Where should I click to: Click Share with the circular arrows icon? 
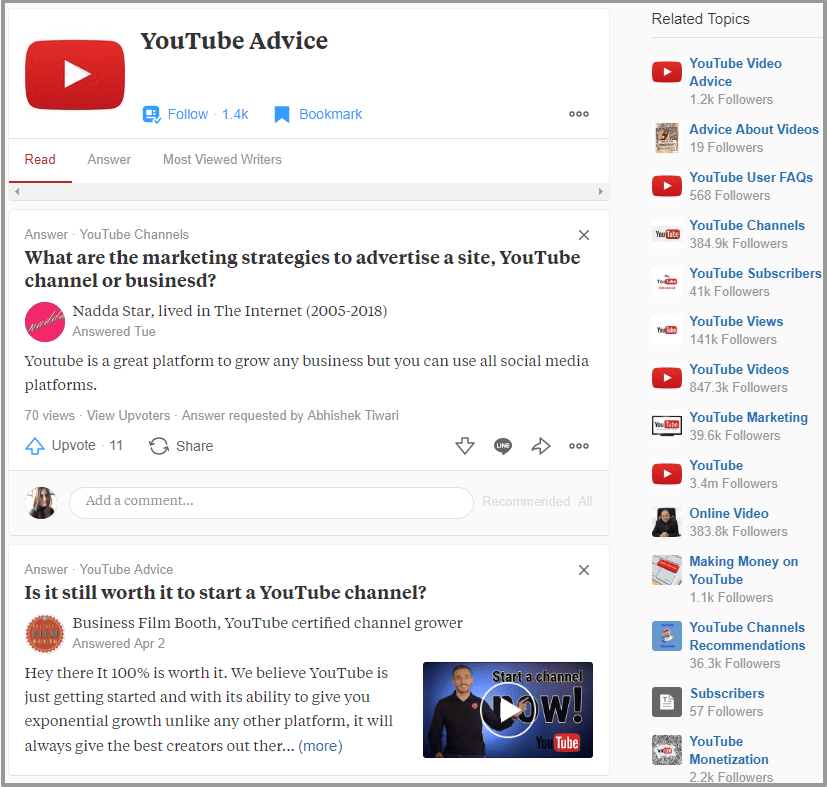point(180,446)
